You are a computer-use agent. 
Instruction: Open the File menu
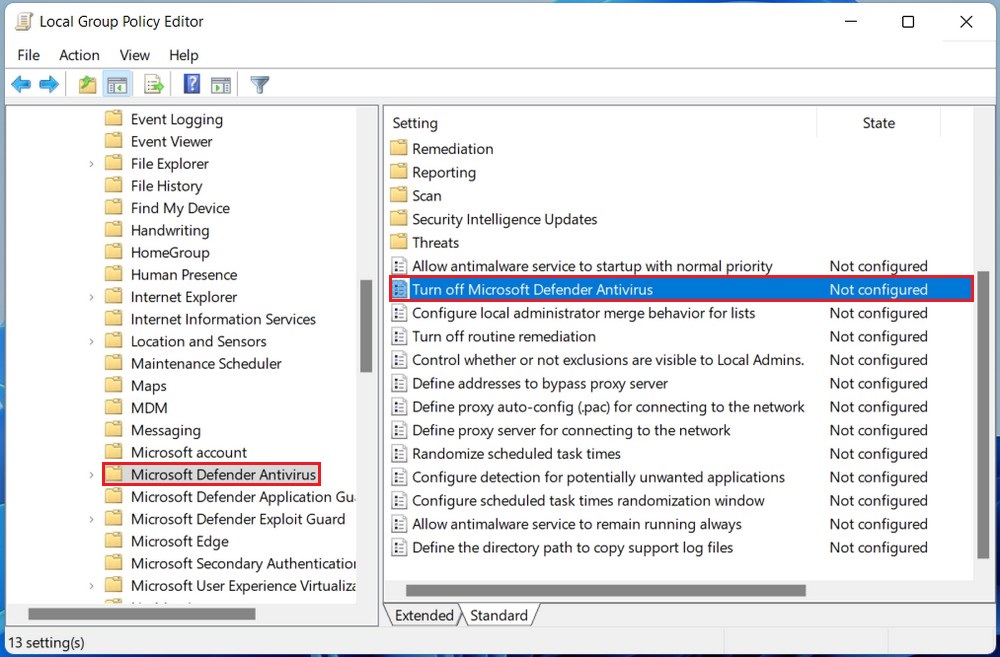click(x=29, y=55)
